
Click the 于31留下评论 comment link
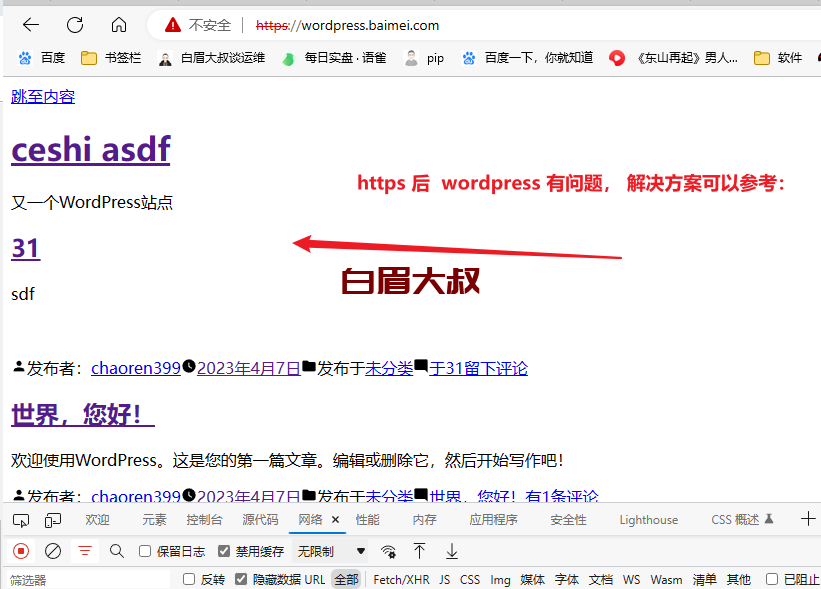(479, 368)
